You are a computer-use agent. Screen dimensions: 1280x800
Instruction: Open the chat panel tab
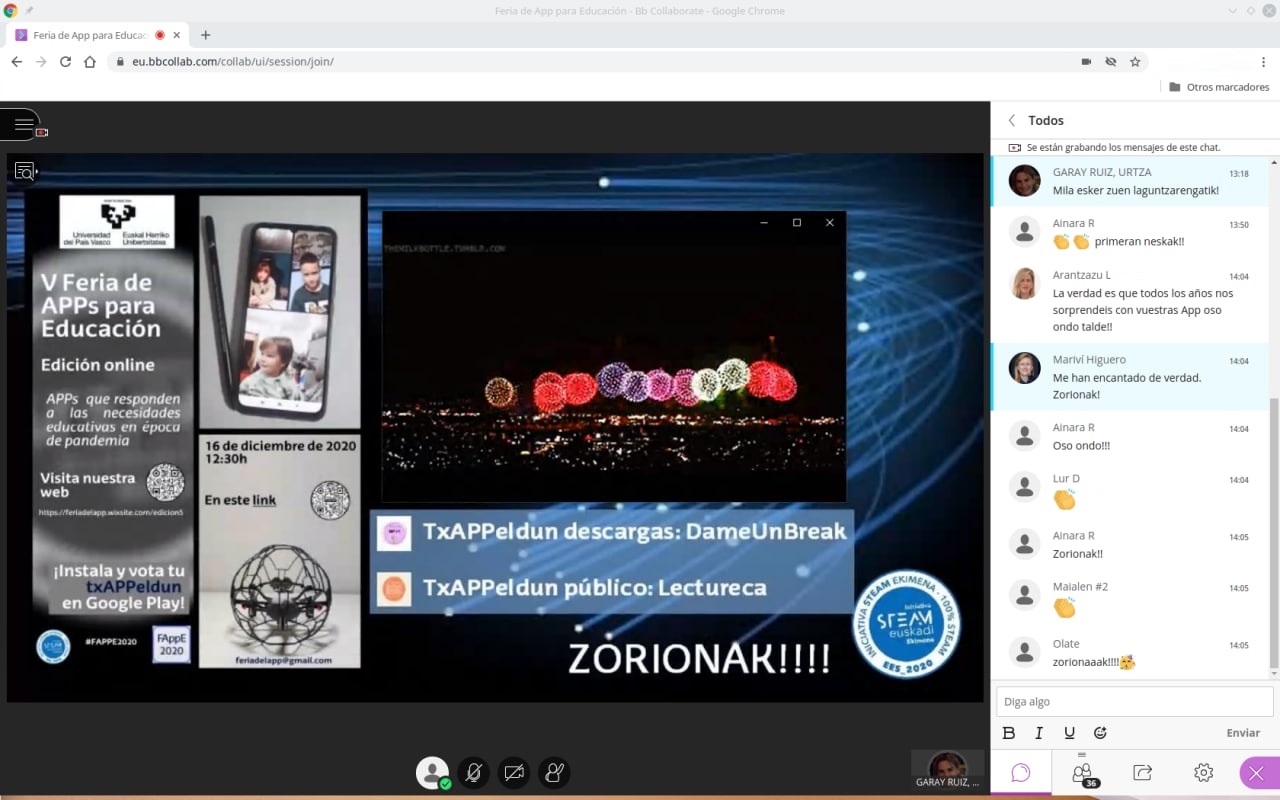(x=1021, y=773)
